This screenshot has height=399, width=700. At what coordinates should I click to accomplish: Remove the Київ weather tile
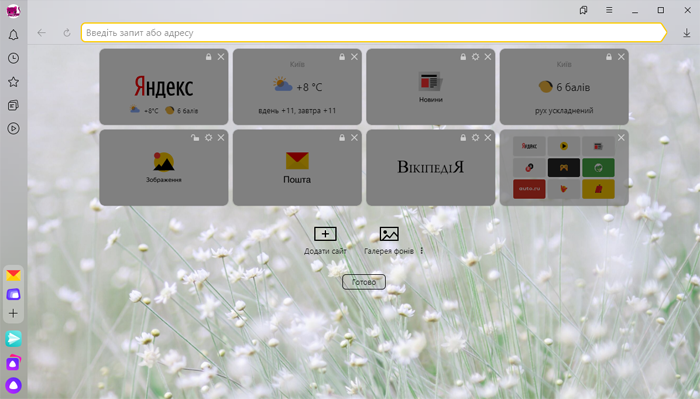[x=354, y=57]
